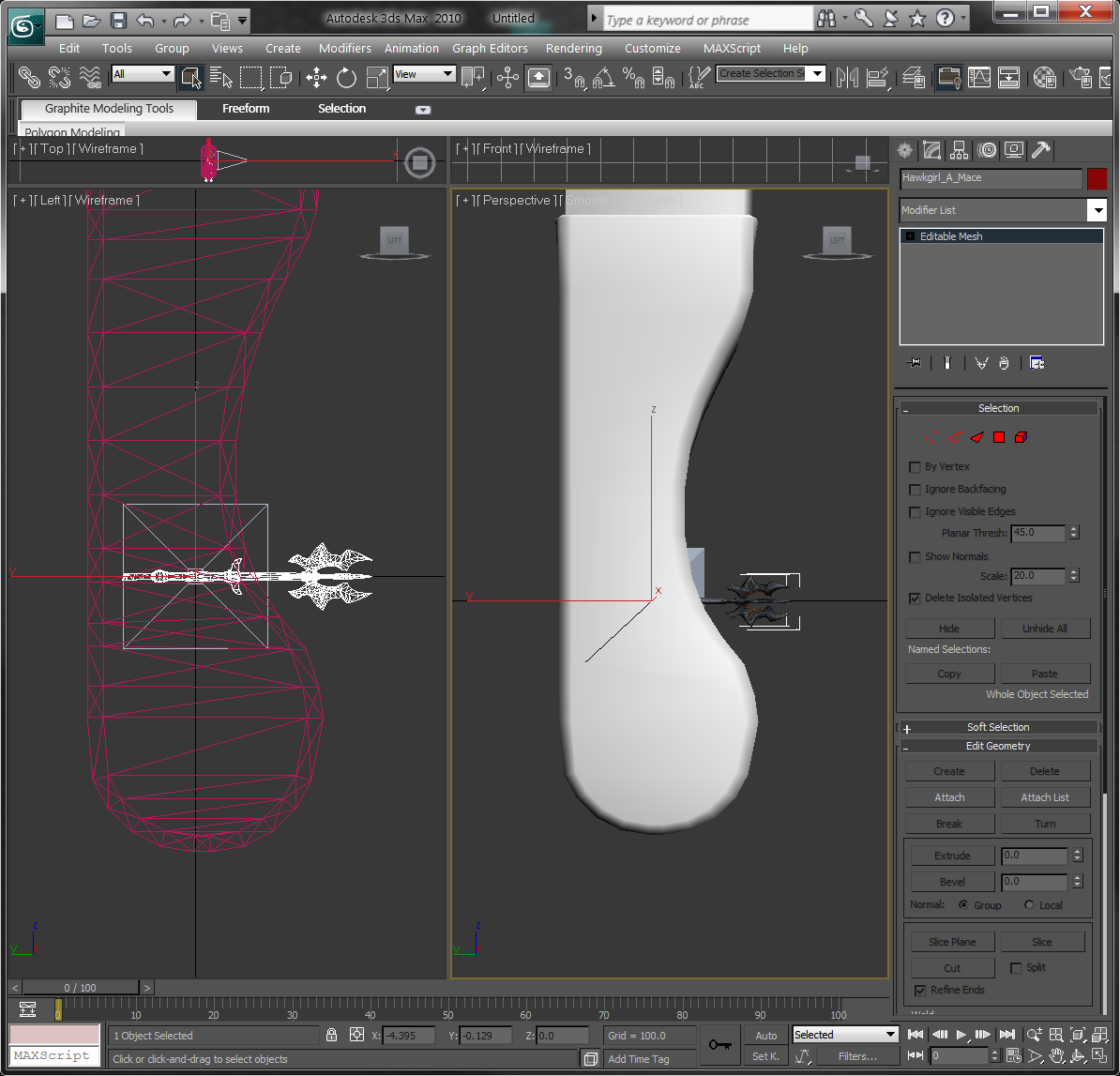The width and height of the screenshot is (1120, 1076).
Task: Click the Pin Stack icon
Action: pyautogui.click(x=913, y=363)
